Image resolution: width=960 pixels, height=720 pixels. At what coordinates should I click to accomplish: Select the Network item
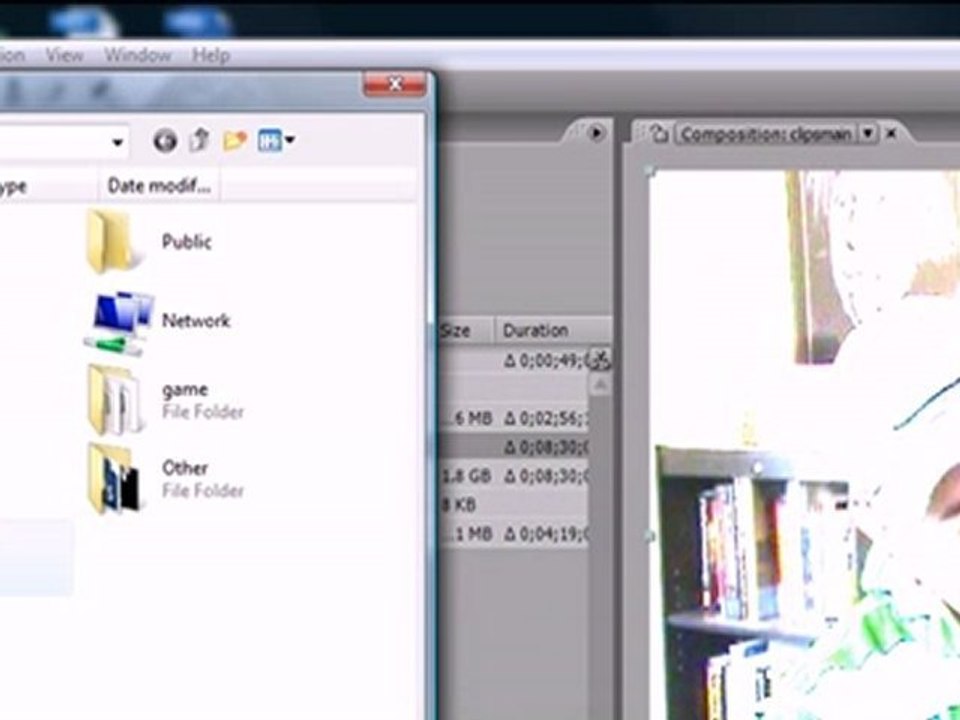coord(157,321)
